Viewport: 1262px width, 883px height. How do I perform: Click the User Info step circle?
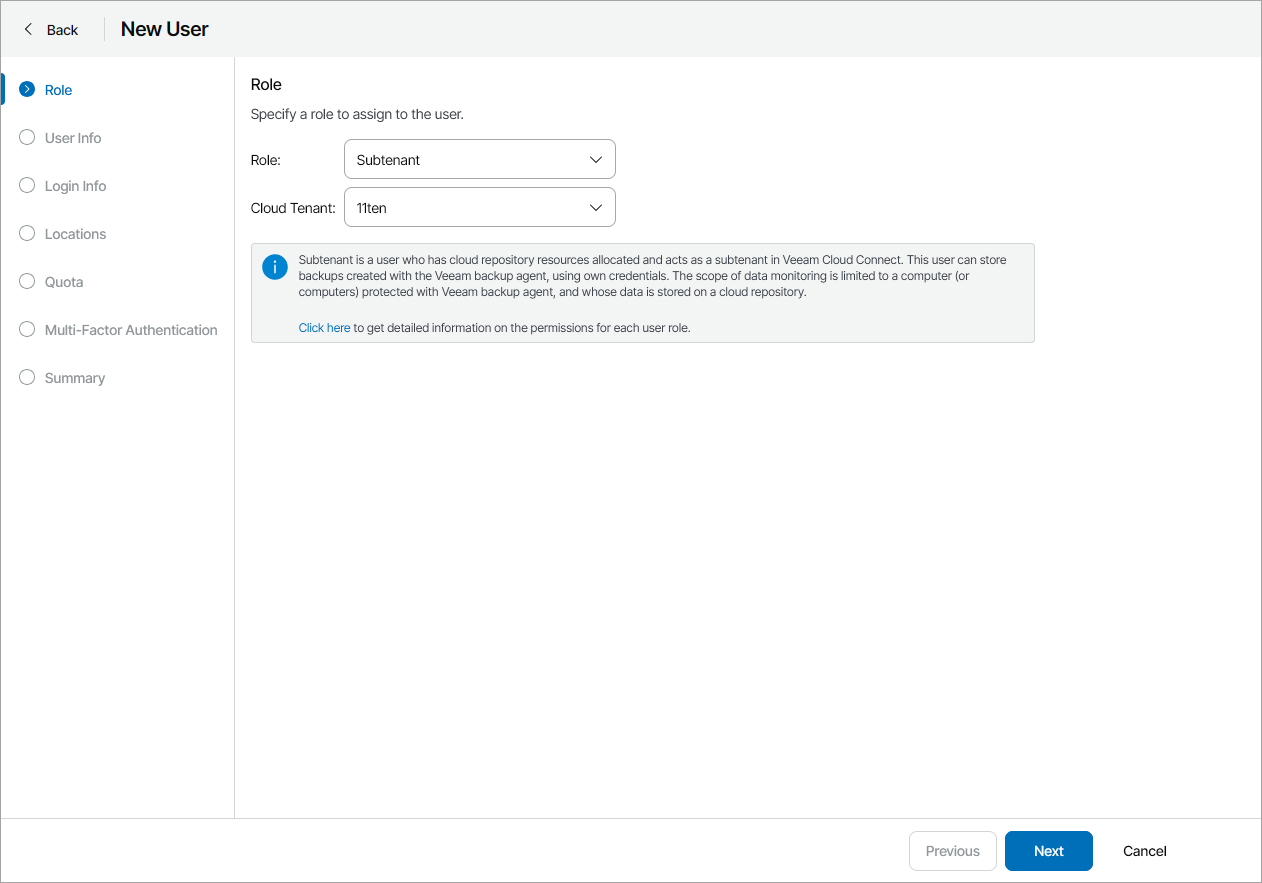coord(26,137)
